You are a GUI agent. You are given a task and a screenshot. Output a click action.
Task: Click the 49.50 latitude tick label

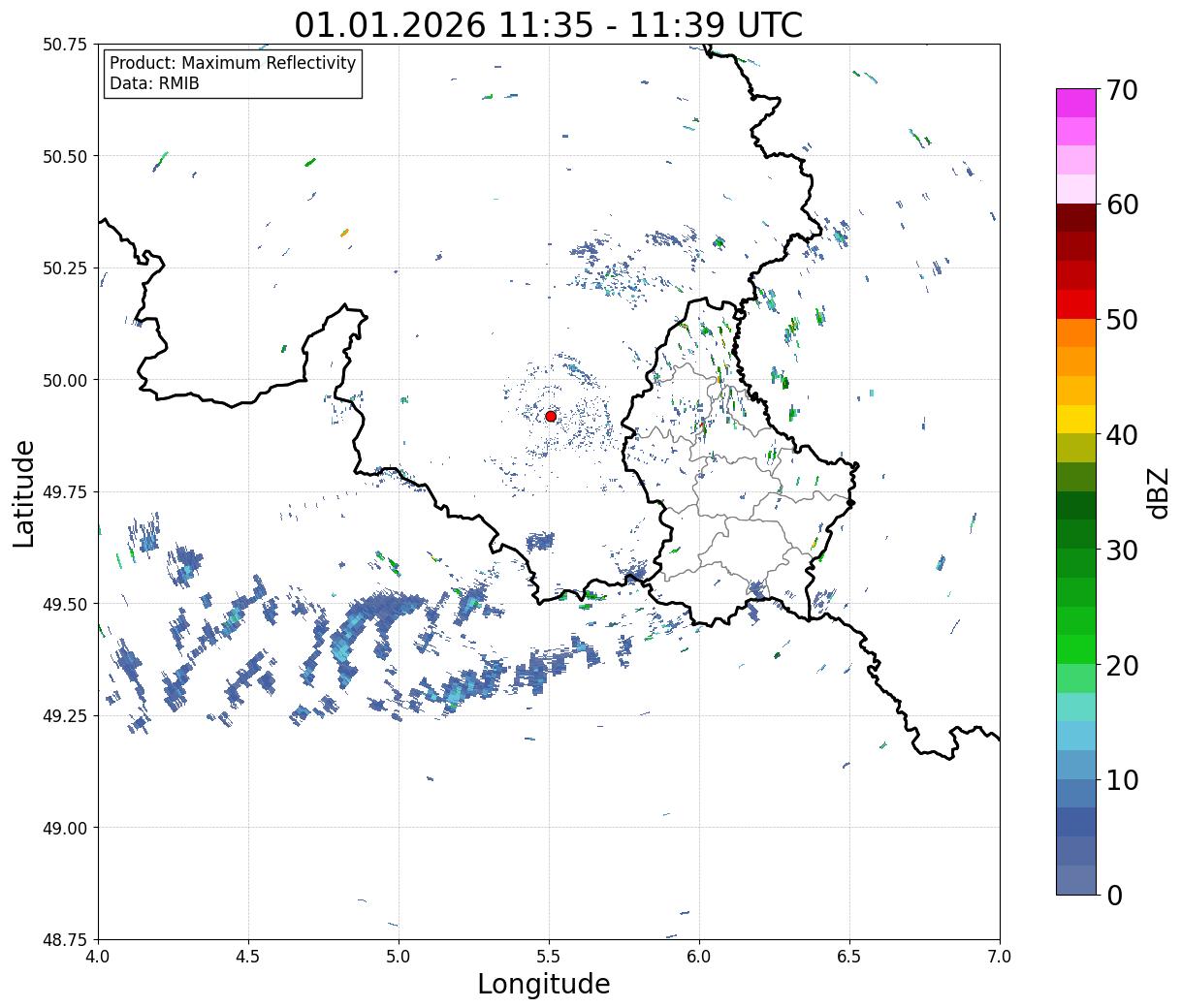pyautogui.click(x=65, y=604)
